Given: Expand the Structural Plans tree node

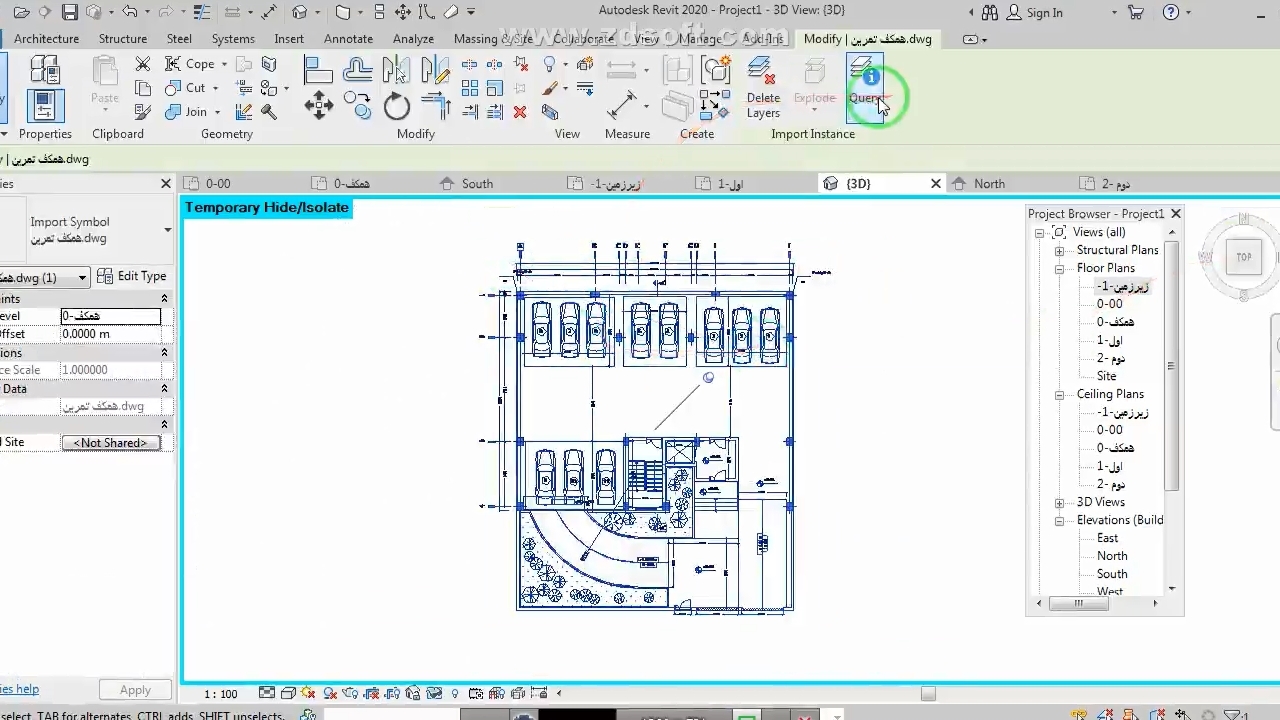Looking at the screenshot, I should [x=1059, y=250].
